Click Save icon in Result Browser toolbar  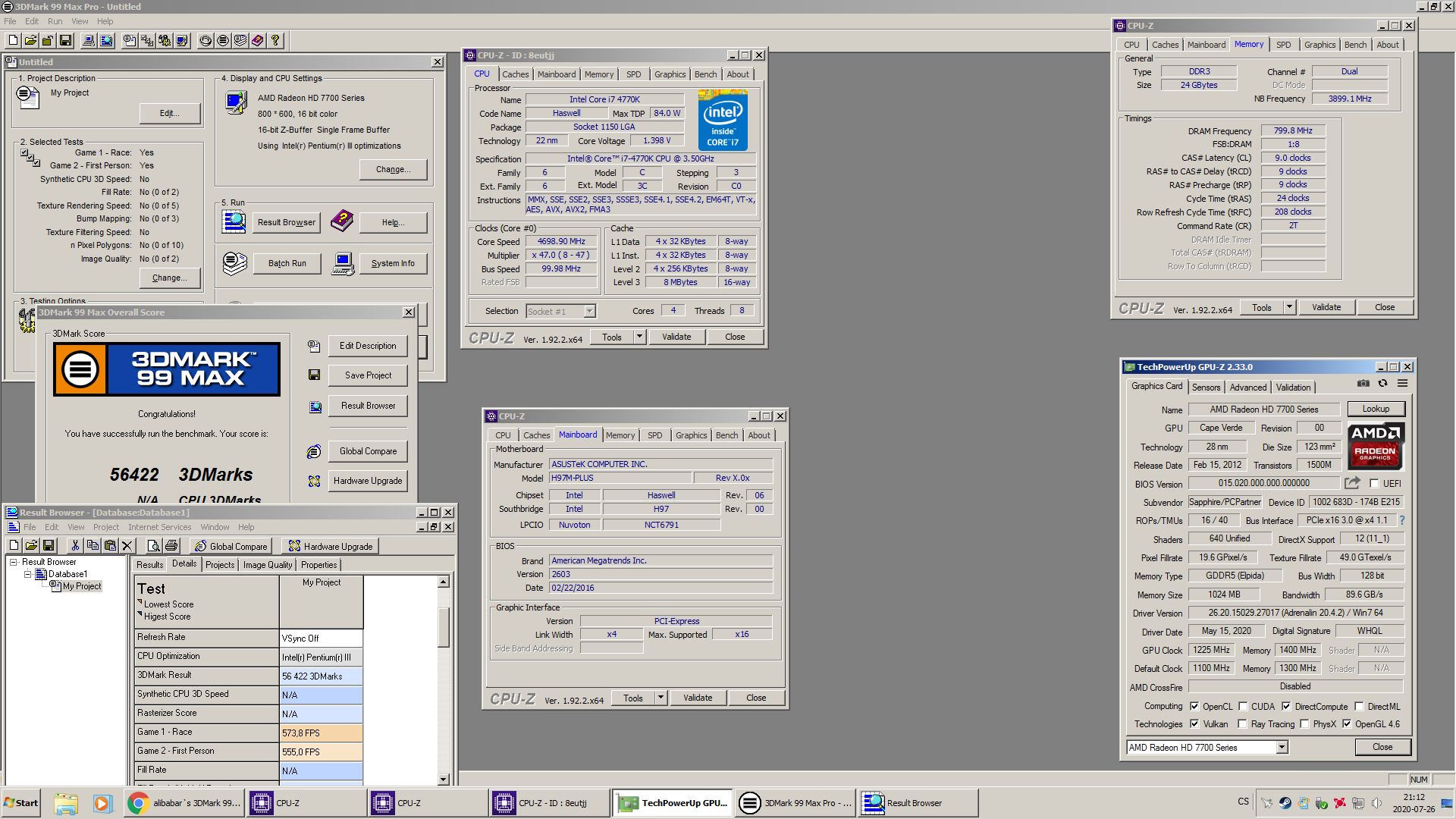(x=49, y=545)
